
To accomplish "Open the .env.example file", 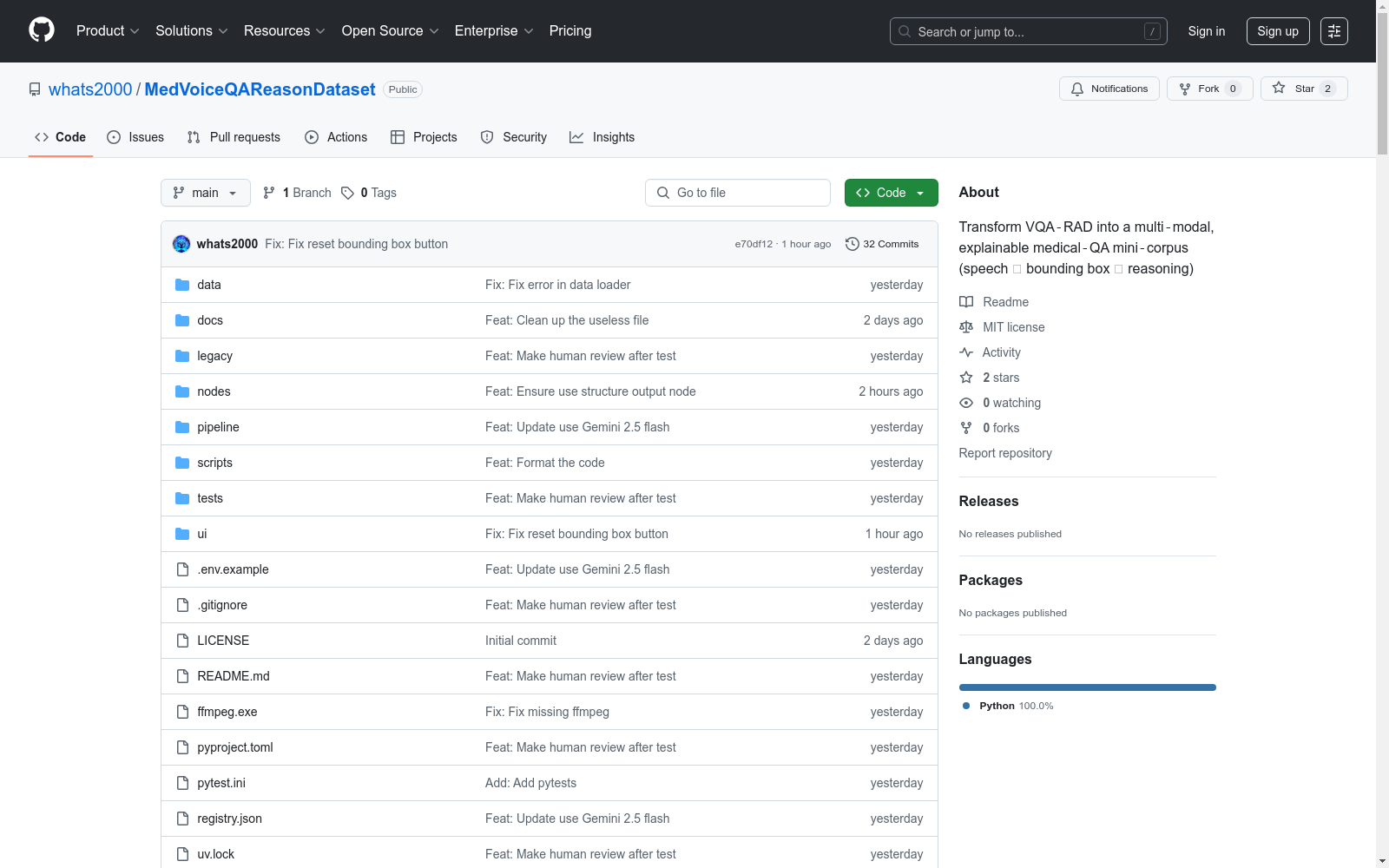I will pos(233,569).
